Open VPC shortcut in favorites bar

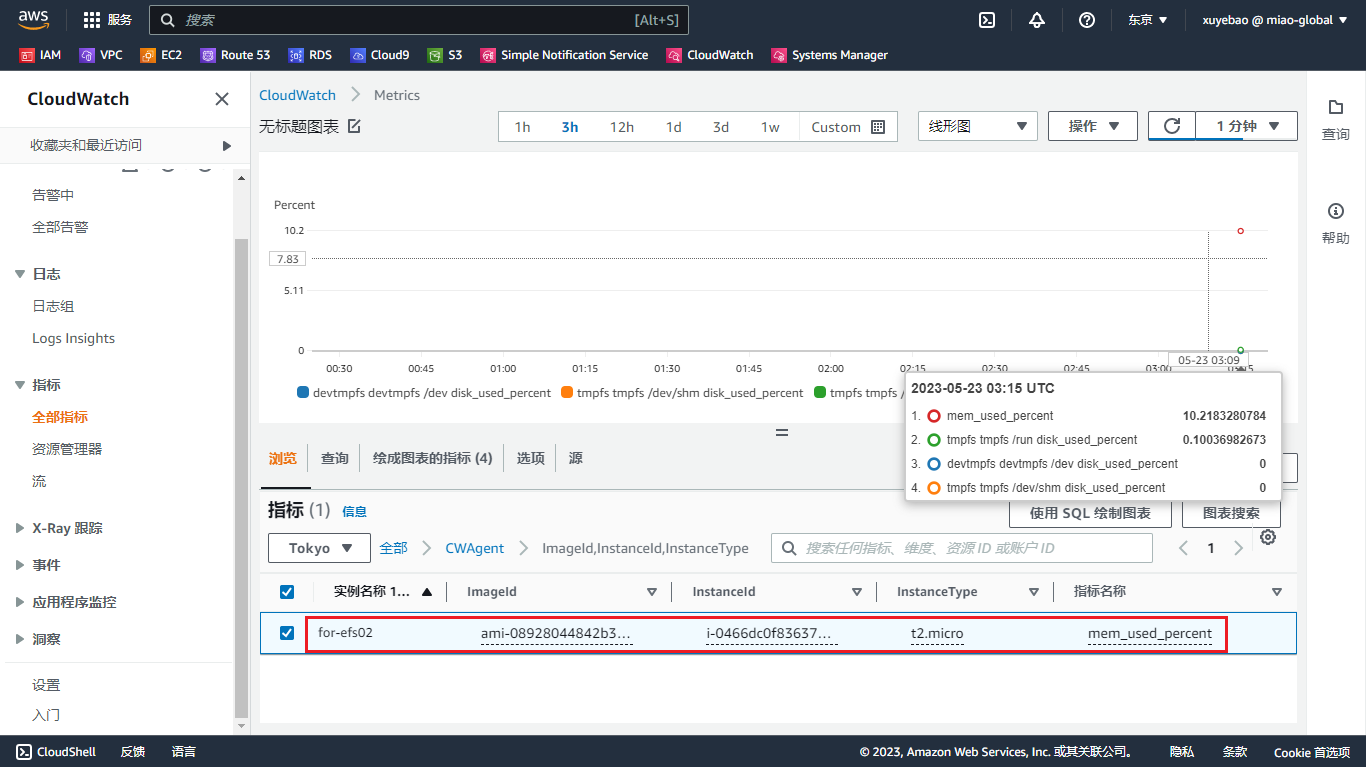click(101, 55)
